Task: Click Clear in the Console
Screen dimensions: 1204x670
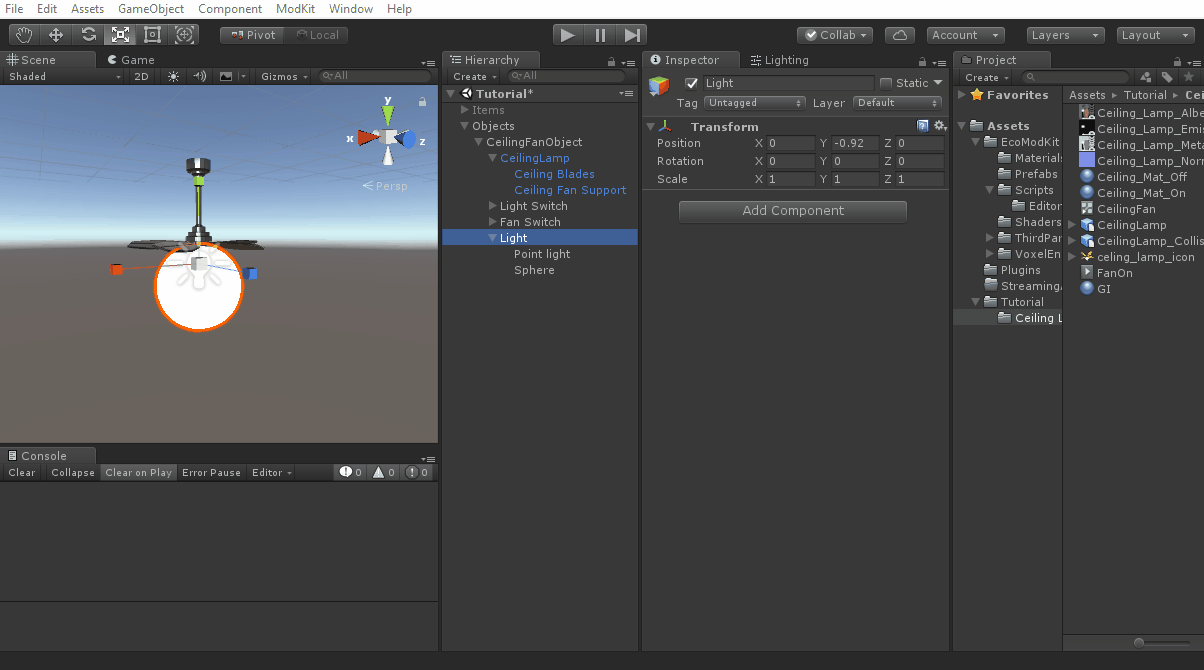Action: [x=21, y=473]
